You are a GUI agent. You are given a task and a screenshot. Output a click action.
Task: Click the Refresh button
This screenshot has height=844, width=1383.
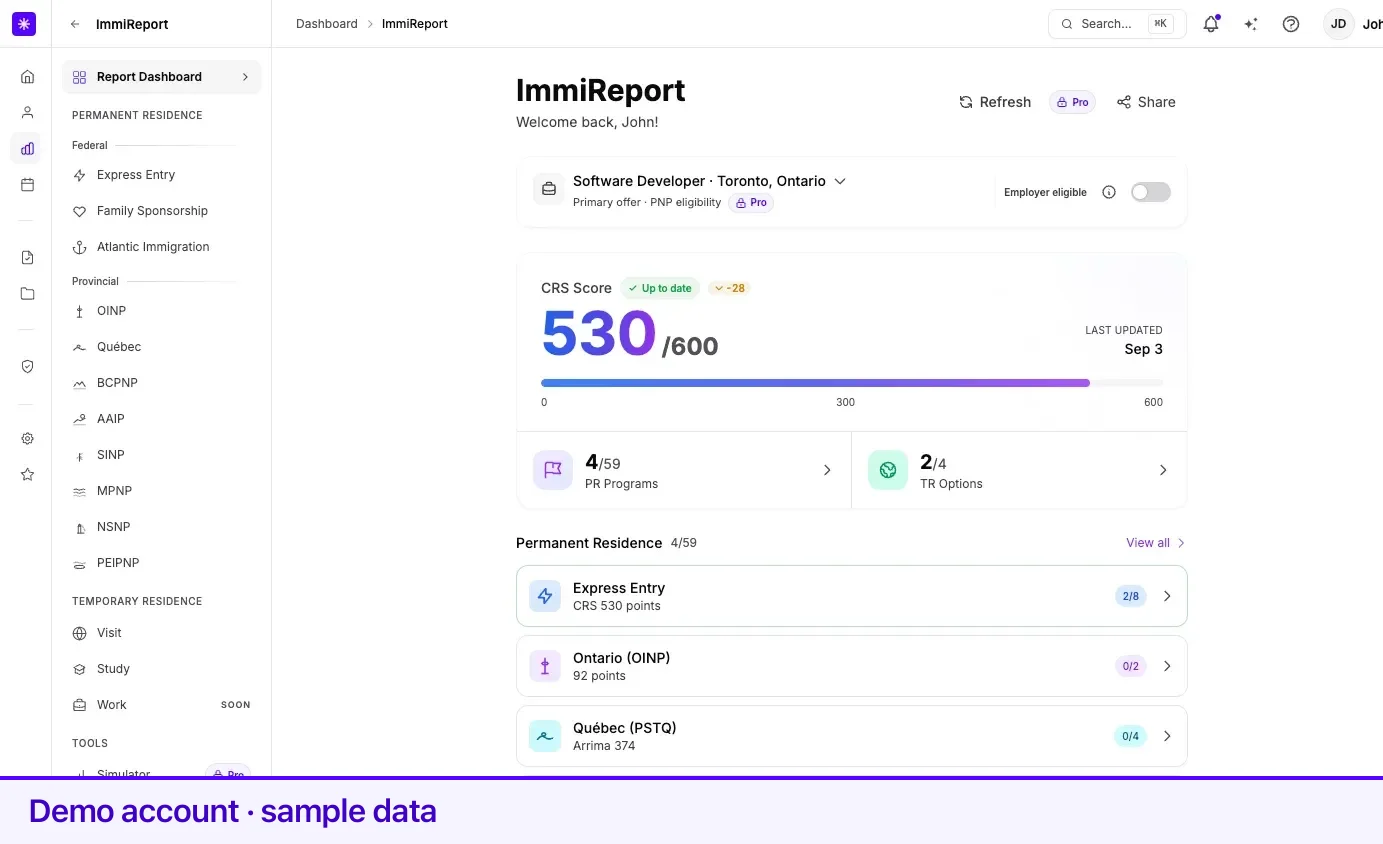point(994,102)
